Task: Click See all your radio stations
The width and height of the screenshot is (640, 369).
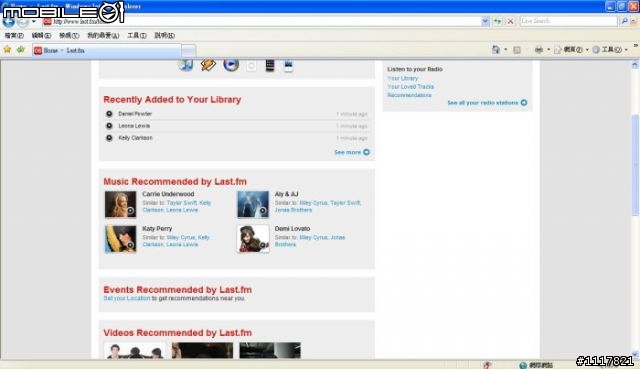Action: click(487, 103)
